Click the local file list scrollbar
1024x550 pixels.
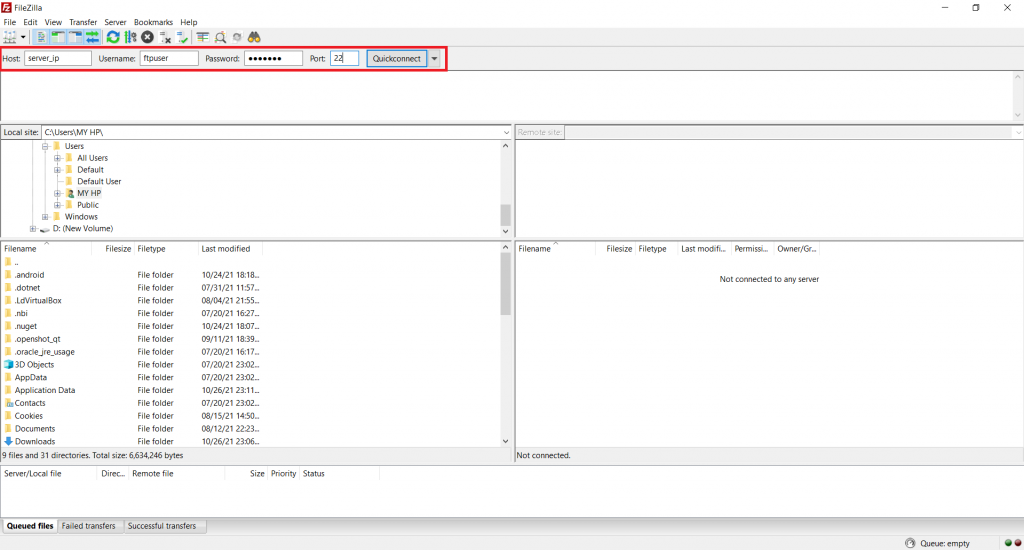click(505, 285)
